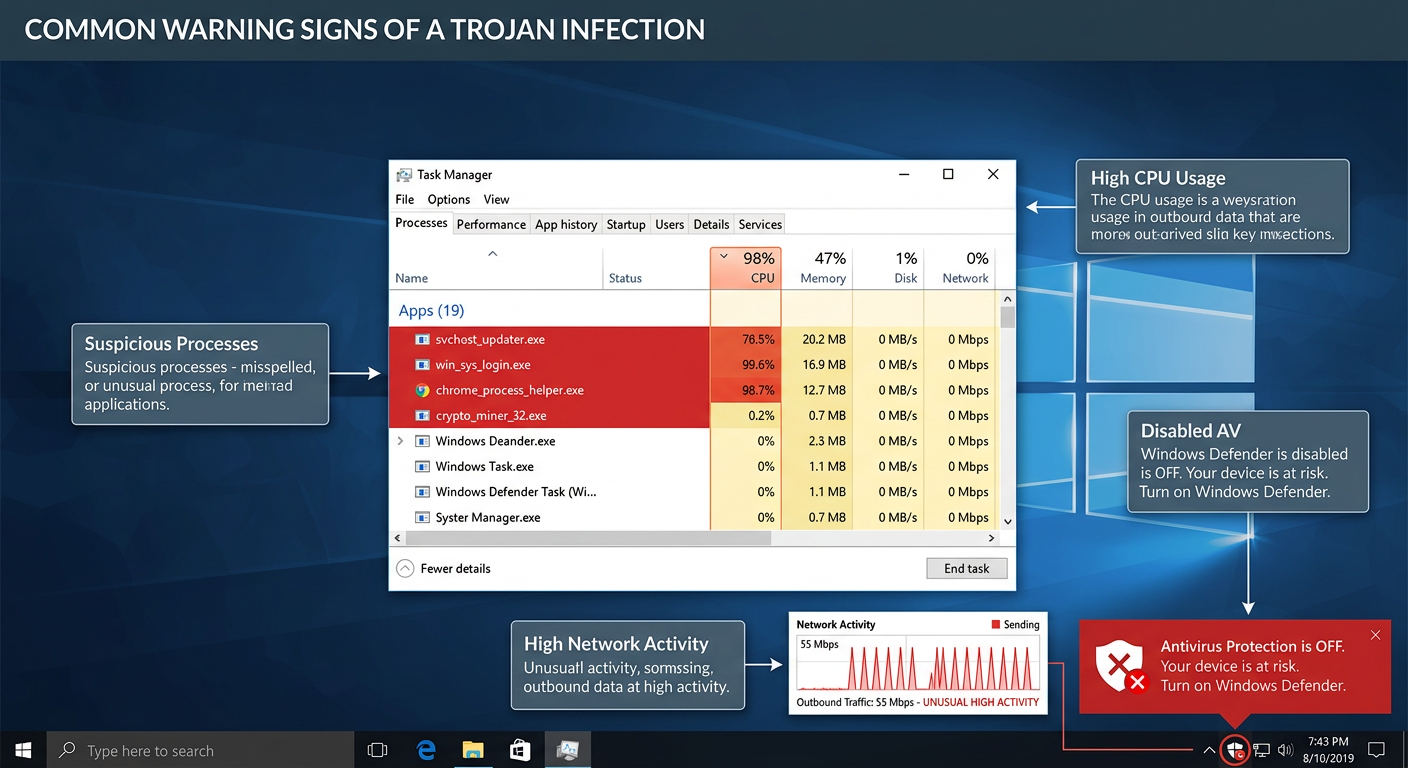1408x768 pixels.
Task: Open Microsoft Edge from the taskbar
Action: coord(425,749)
